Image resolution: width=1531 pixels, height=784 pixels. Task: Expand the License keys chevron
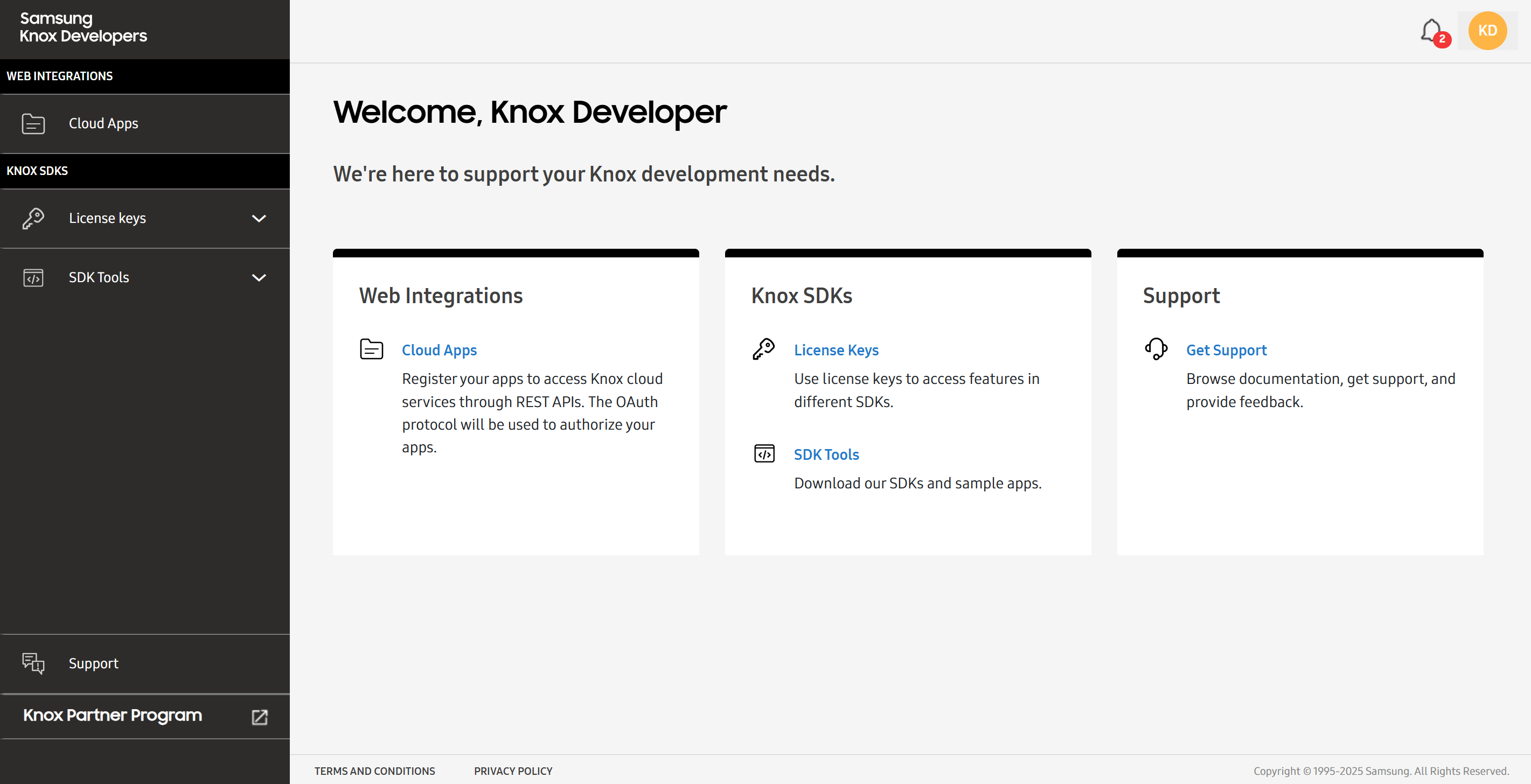pos(259,218)
